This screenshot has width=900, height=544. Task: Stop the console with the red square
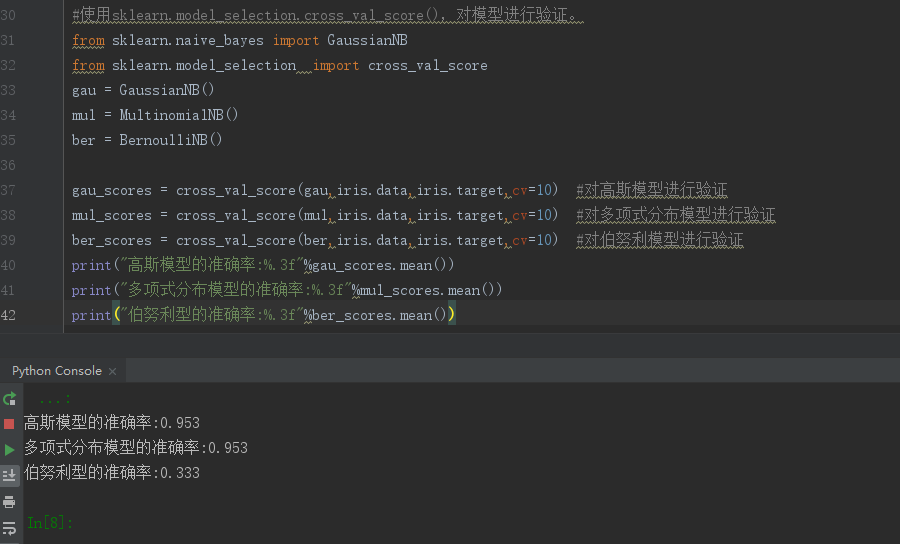click(9, 424)
